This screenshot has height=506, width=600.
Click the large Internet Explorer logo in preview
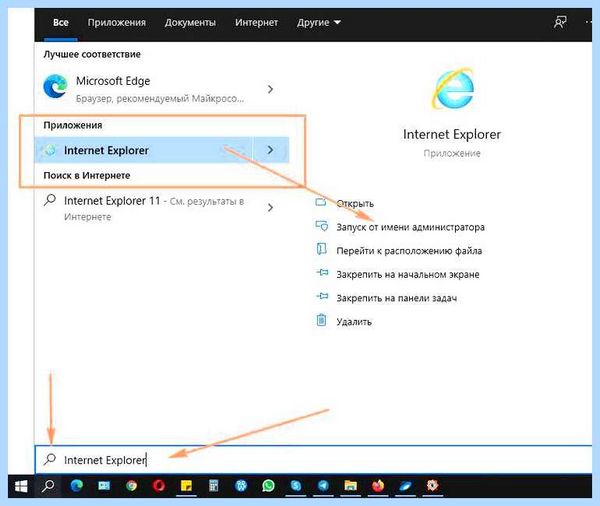coord(453,88)
